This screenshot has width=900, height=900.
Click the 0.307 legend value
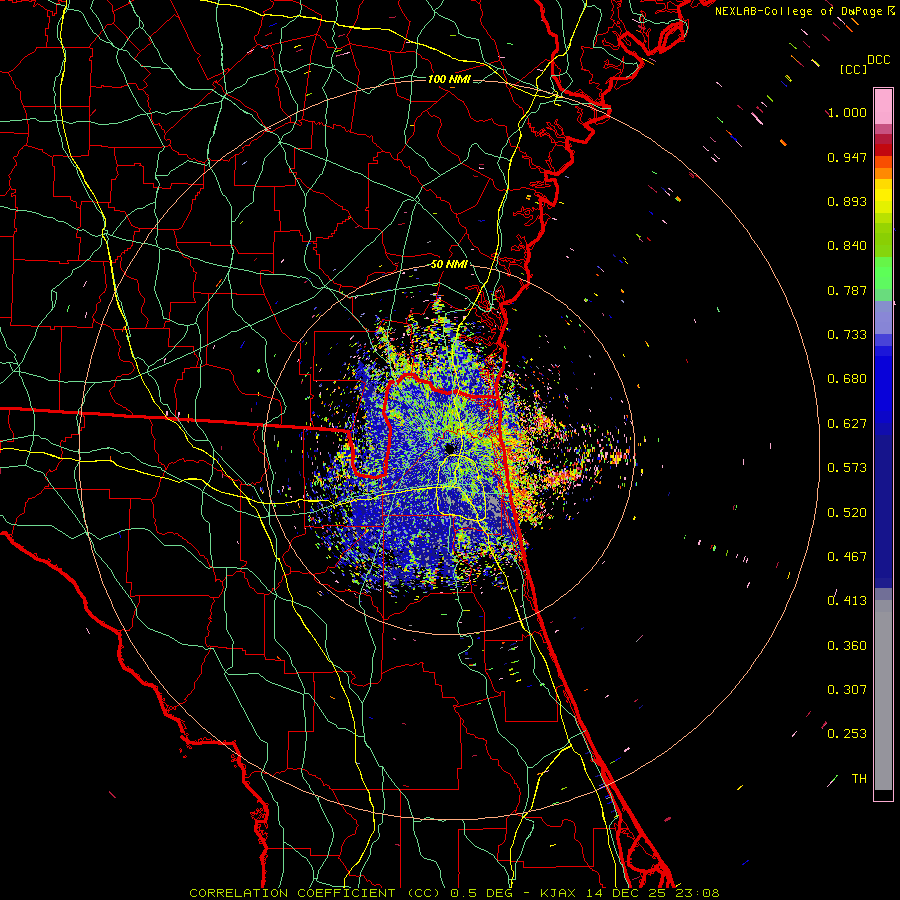click(847, 690)
